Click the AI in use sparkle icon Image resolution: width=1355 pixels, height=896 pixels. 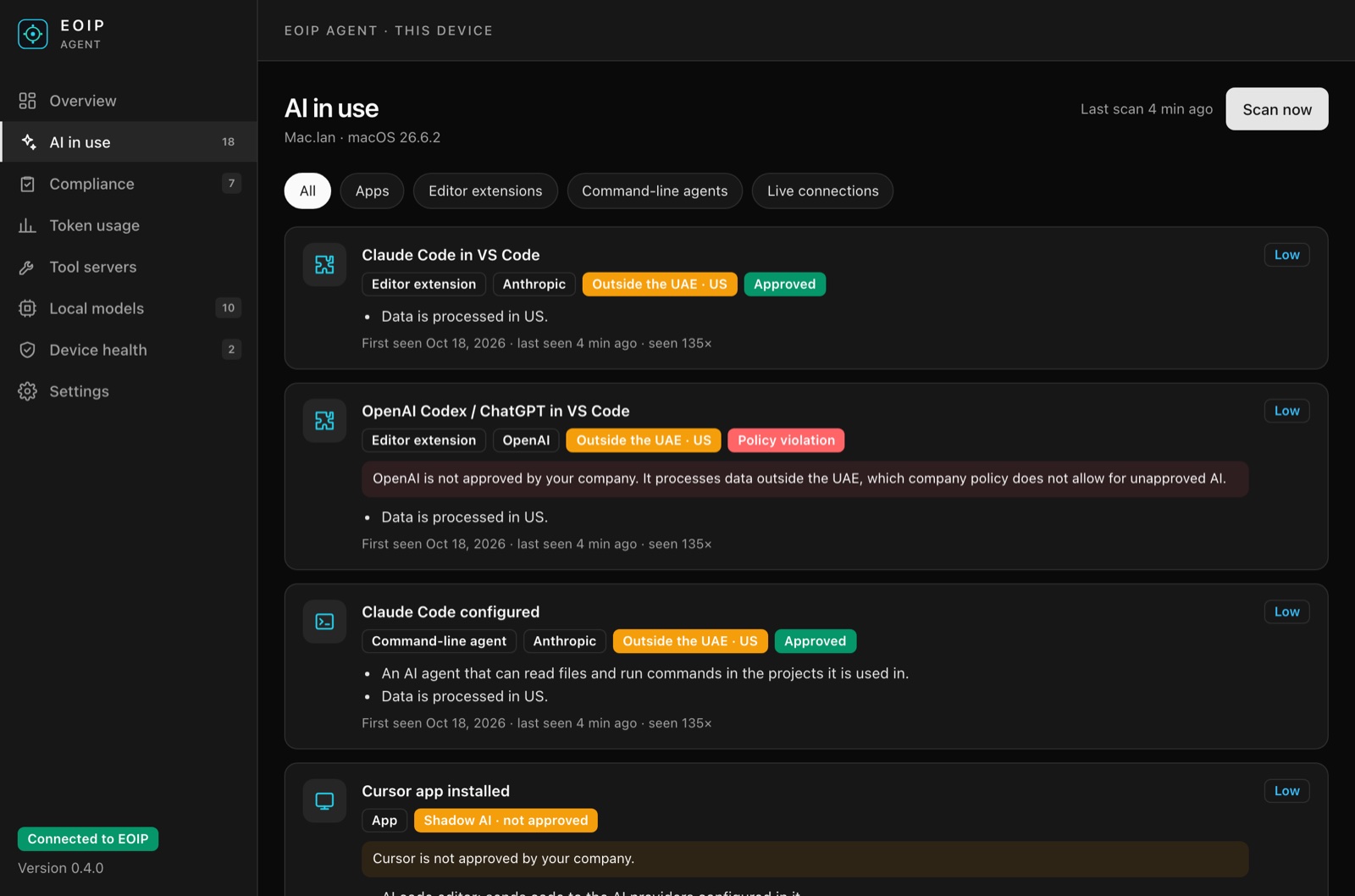click(28, 142)
